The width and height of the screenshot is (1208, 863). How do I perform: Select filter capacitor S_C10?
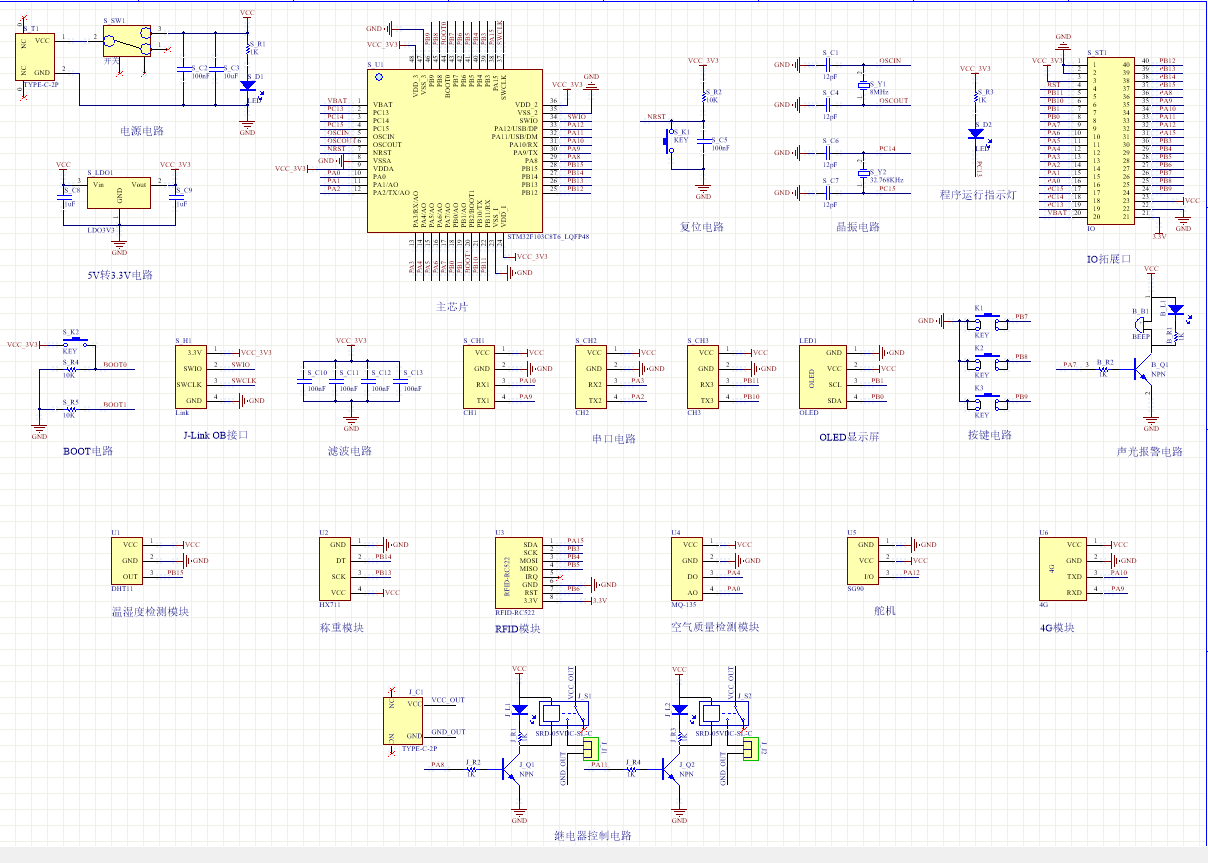tap(305, 381)
